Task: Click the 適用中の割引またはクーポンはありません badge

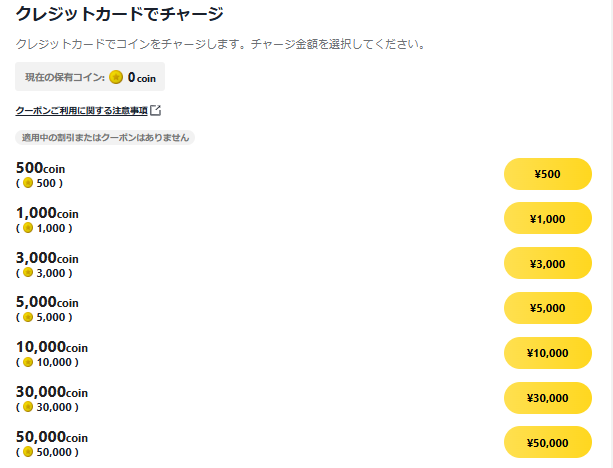Action: click(x=105, y=138)
